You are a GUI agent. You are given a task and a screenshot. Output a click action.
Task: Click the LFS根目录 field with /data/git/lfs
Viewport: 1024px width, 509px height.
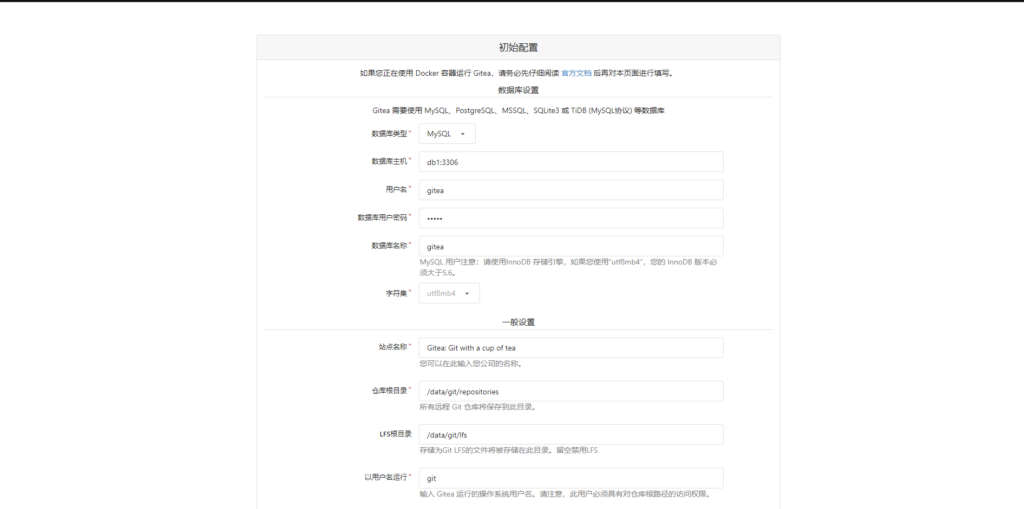tap(570, 434)
